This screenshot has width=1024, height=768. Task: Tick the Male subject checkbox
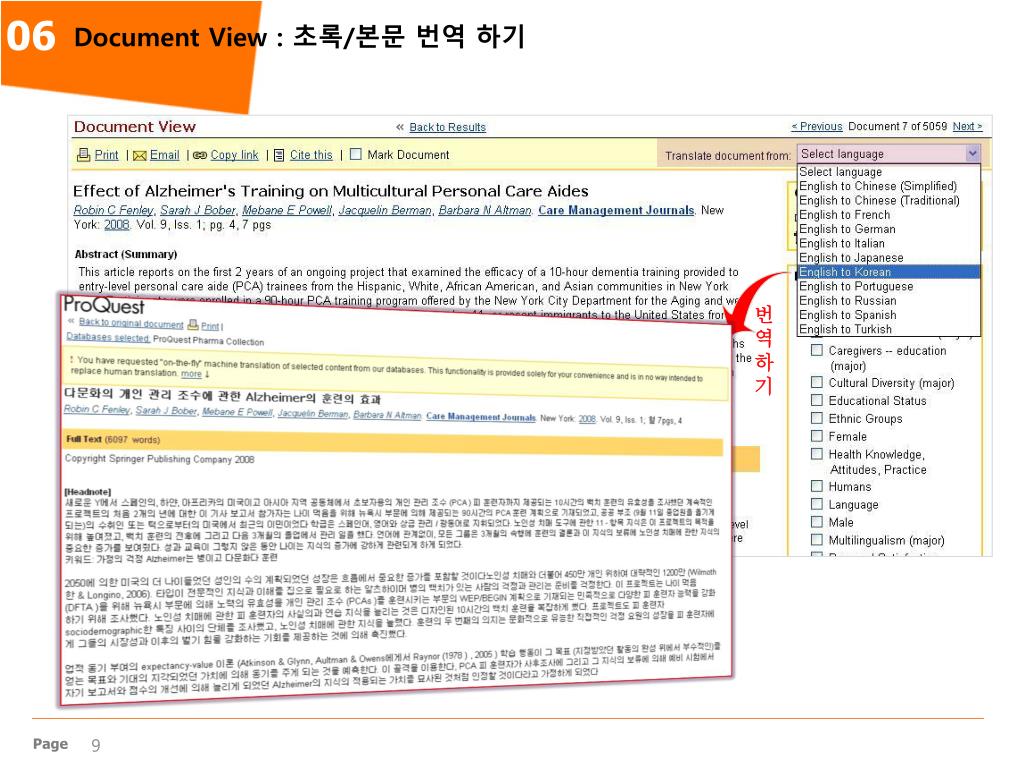pyautogui.click(x=816, y=522)
